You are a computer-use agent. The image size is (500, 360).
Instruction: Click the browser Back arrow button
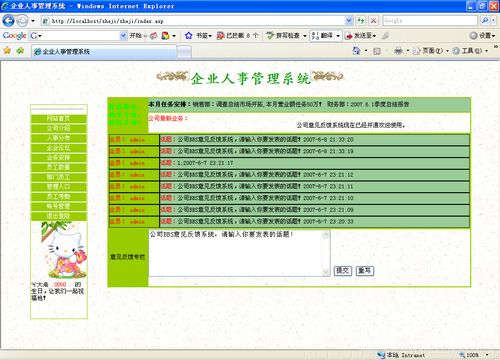8,21
